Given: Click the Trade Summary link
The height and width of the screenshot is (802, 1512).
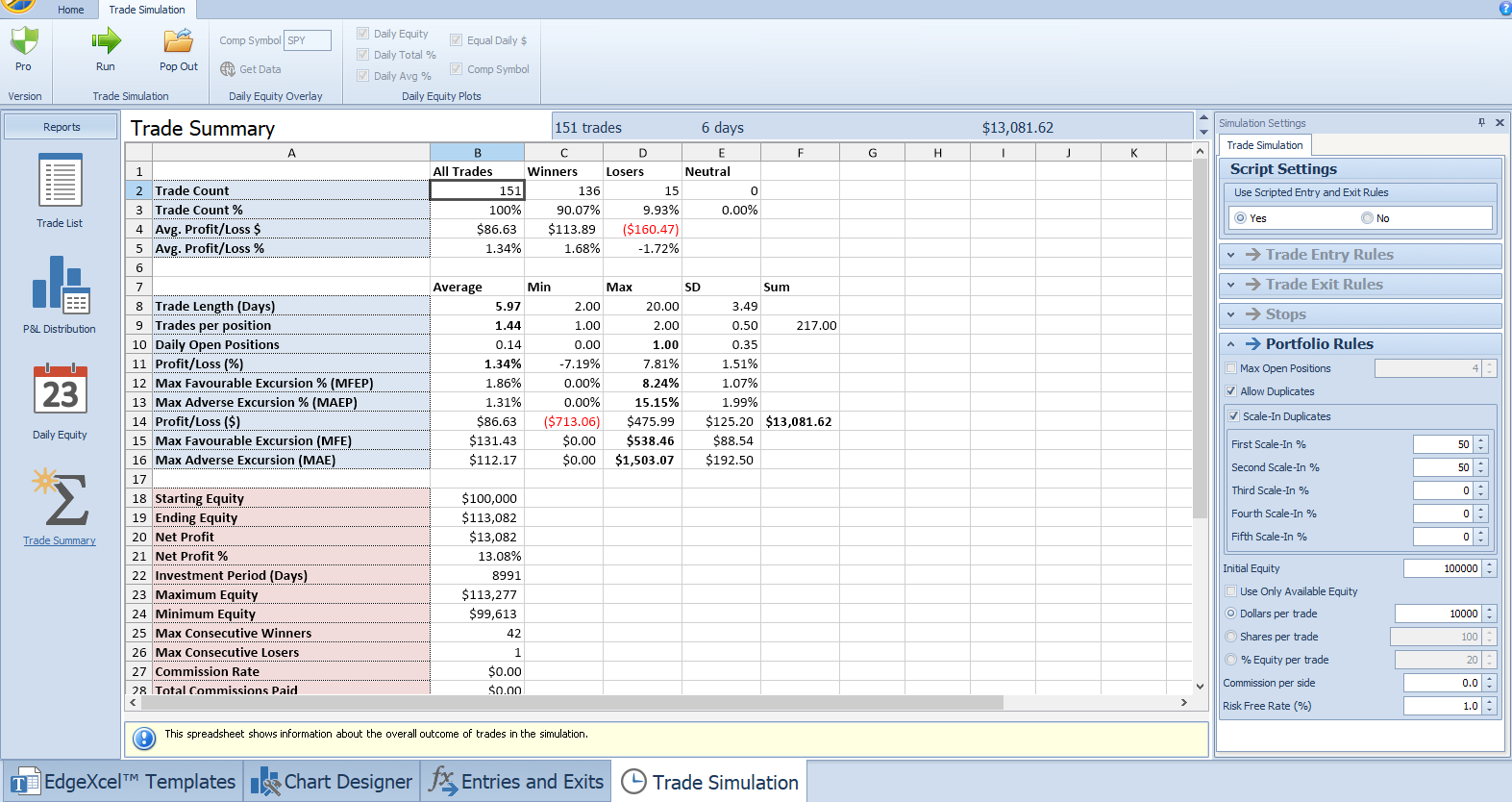Looking at the screenshot, I should (60, 540).
